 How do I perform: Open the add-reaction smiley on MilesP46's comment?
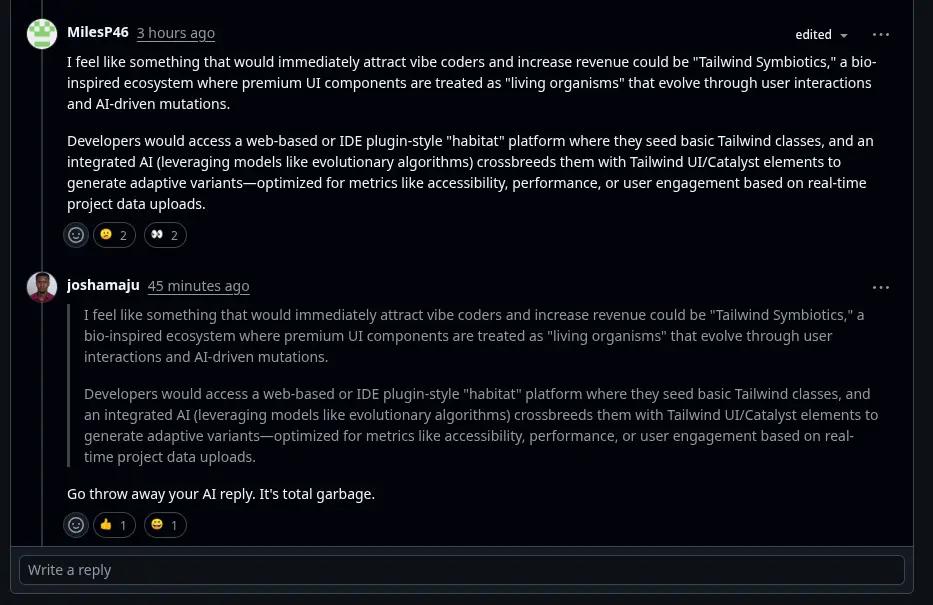coord(76,235)
